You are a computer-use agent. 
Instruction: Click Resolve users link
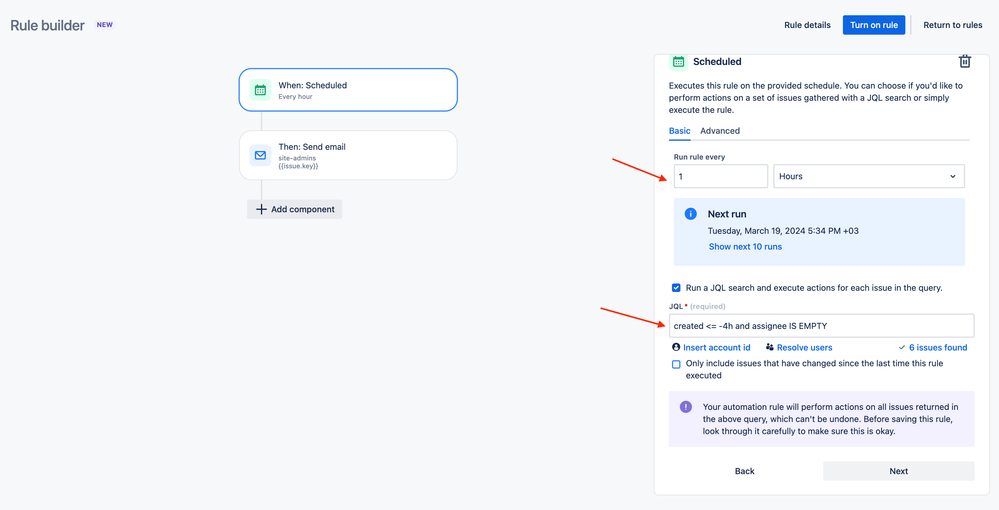pos(804,347)
